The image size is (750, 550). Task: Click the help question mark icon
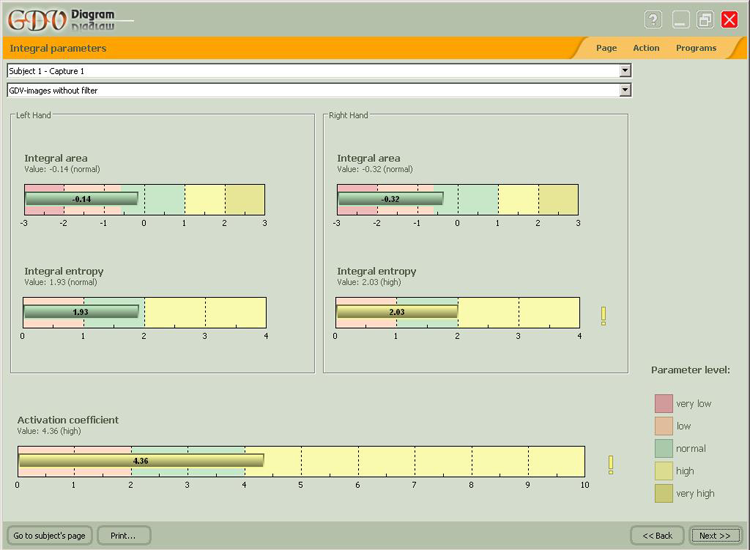(653, 20)
